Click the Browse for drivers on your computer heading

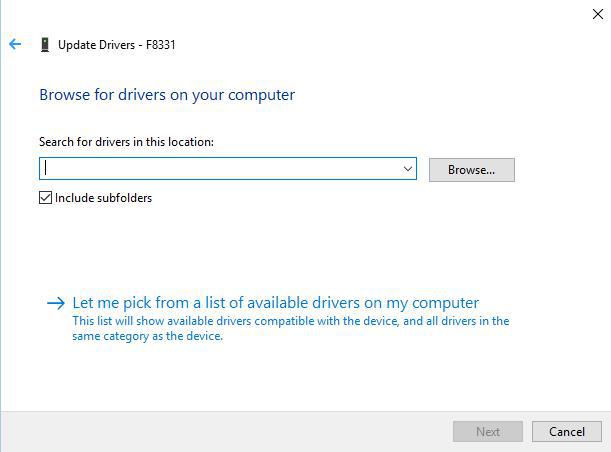pos(167,95)
